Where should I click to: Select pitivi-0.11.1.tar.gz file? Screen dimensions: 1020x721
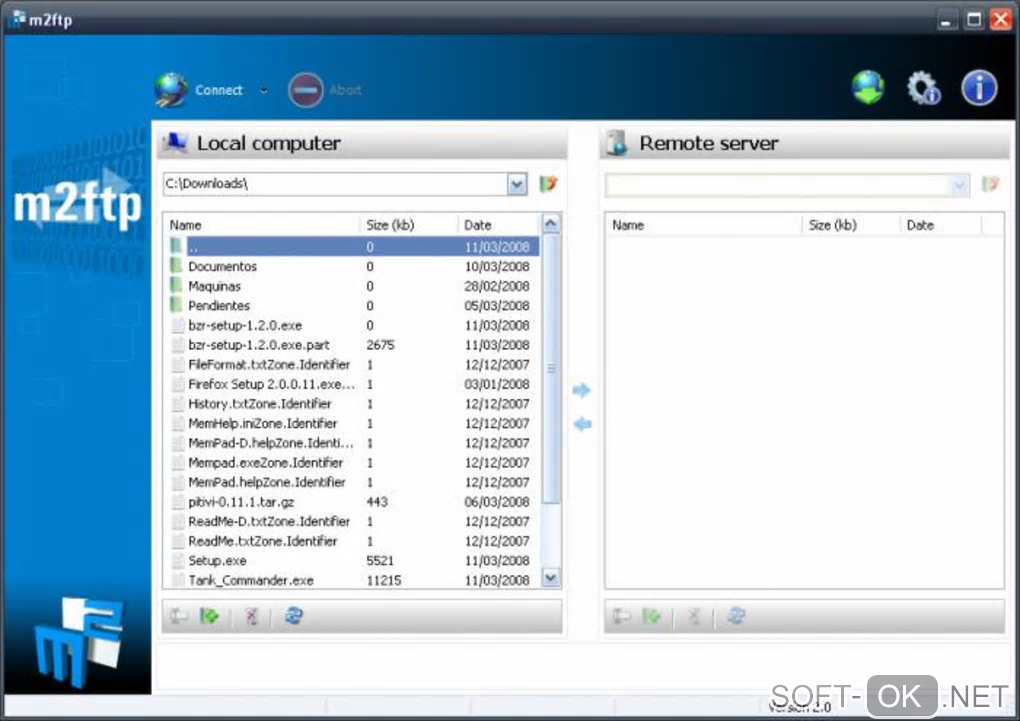353,502
